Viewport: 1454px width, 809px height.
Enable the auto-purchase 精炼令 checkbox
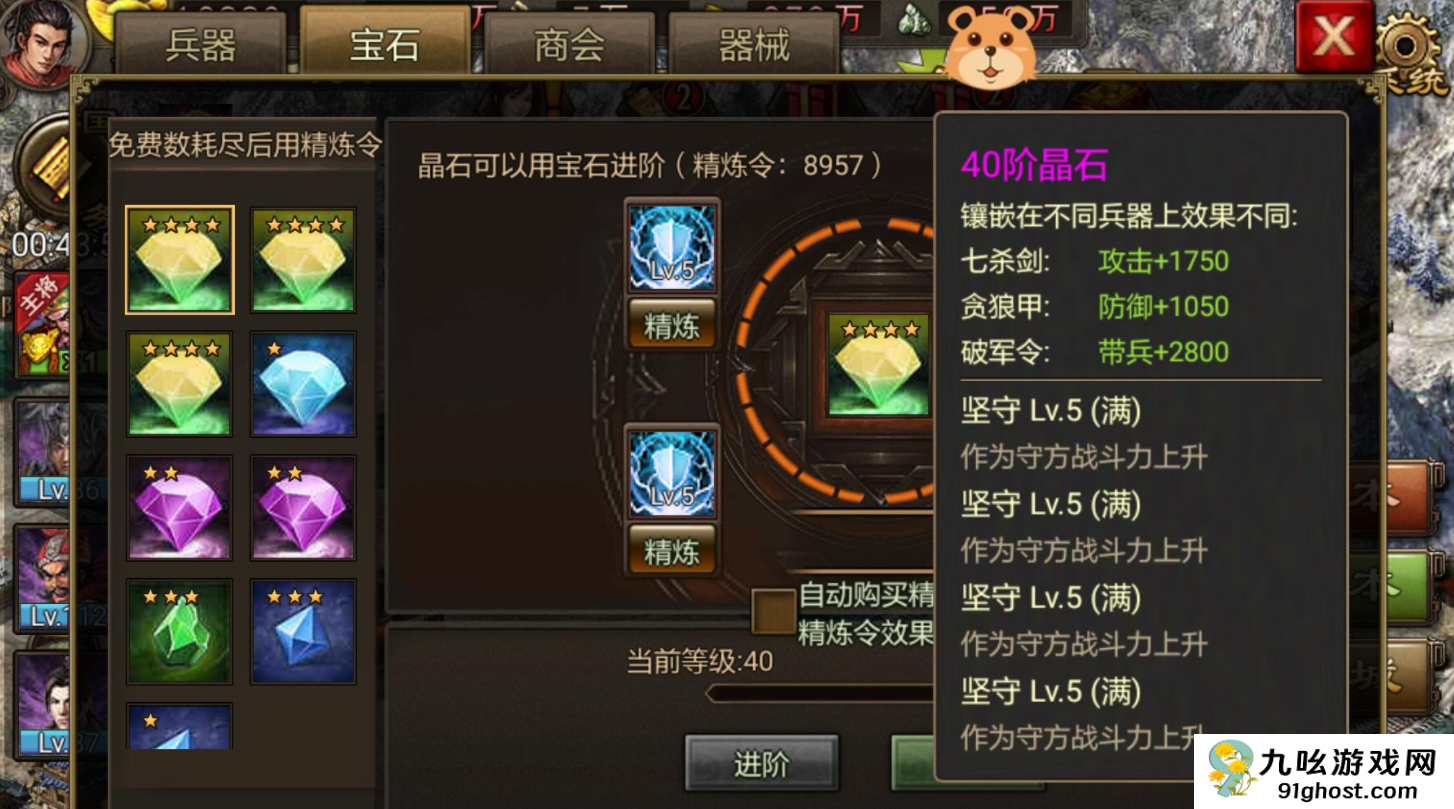(772, 611)
